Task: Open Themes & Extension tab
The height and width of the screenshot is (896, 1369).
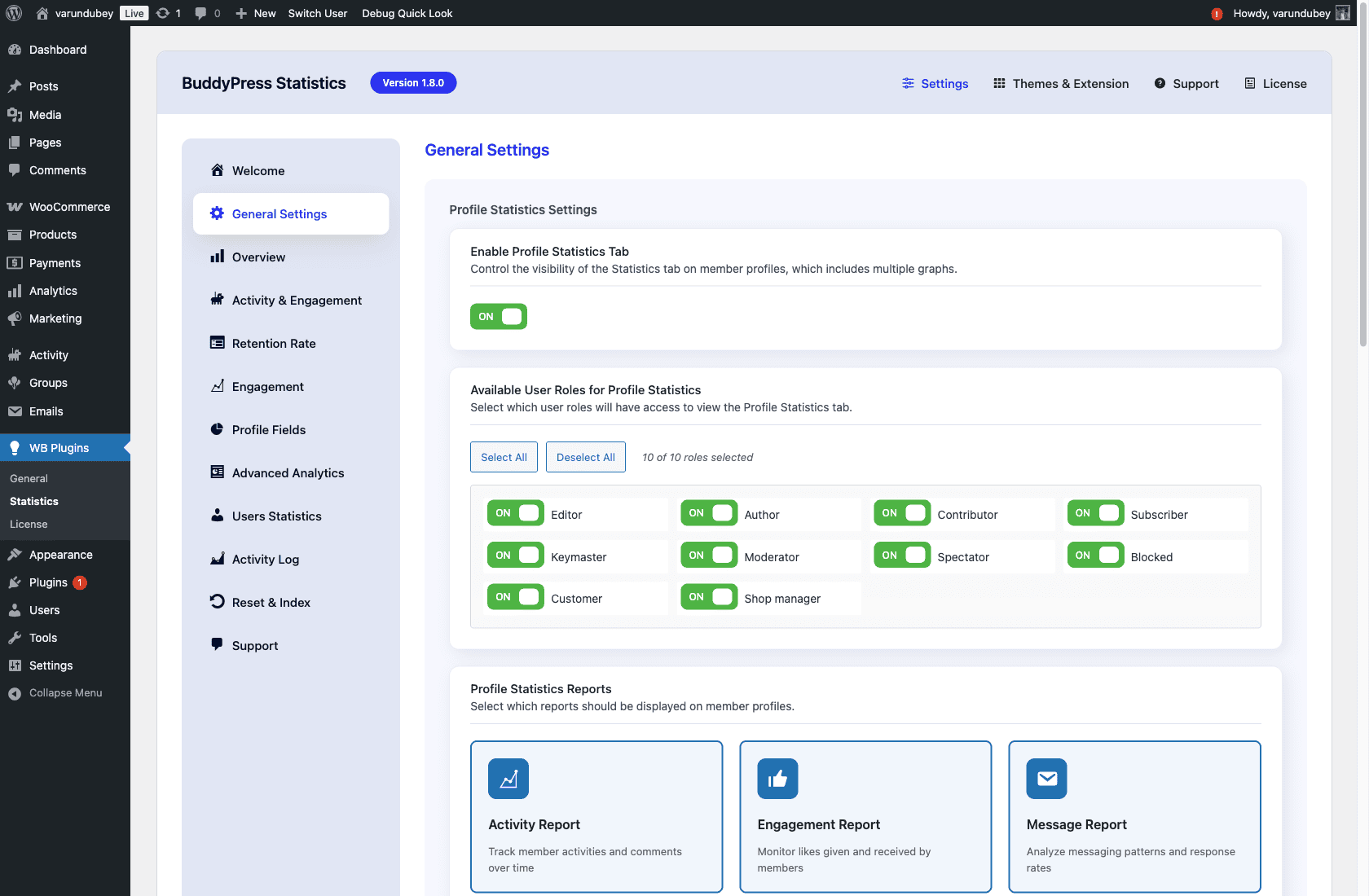Action: 1061,83
